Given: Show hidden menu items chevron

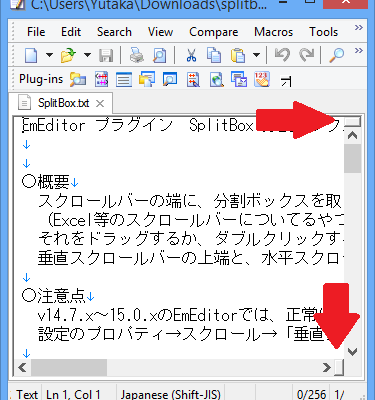Looking at the screenshot, I should click(x=359, y=27).
